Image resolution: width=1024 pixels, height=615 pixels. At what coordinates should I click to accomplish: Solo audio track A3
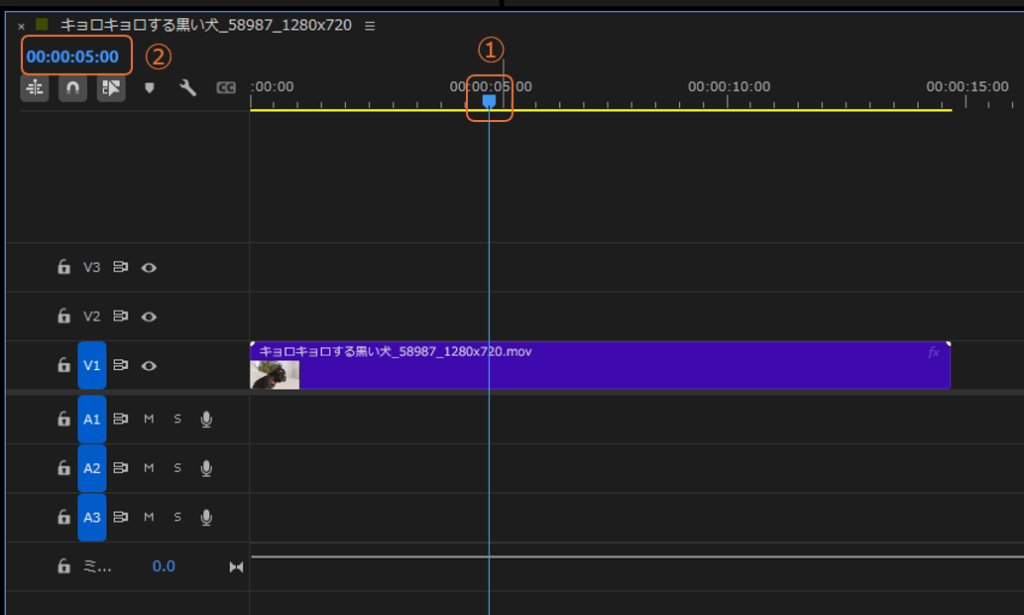pyautogui.click(x=177, y=517)
